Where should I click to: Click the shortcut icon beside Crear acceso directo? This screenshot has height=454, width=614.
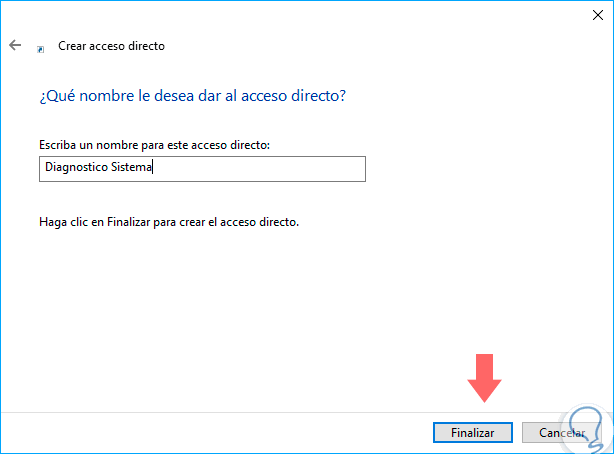(40, 47)
